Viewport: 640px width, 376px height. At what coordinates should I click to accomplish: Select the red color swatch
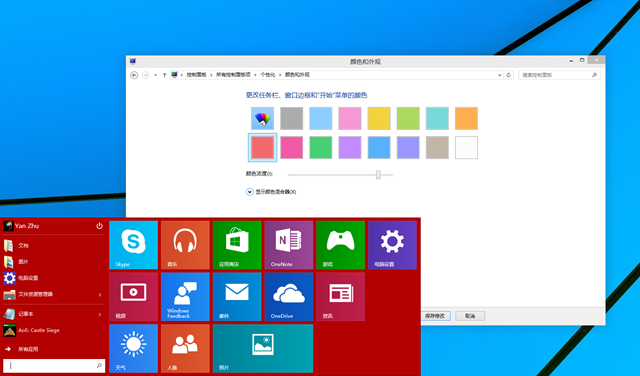tap(262, 147)
